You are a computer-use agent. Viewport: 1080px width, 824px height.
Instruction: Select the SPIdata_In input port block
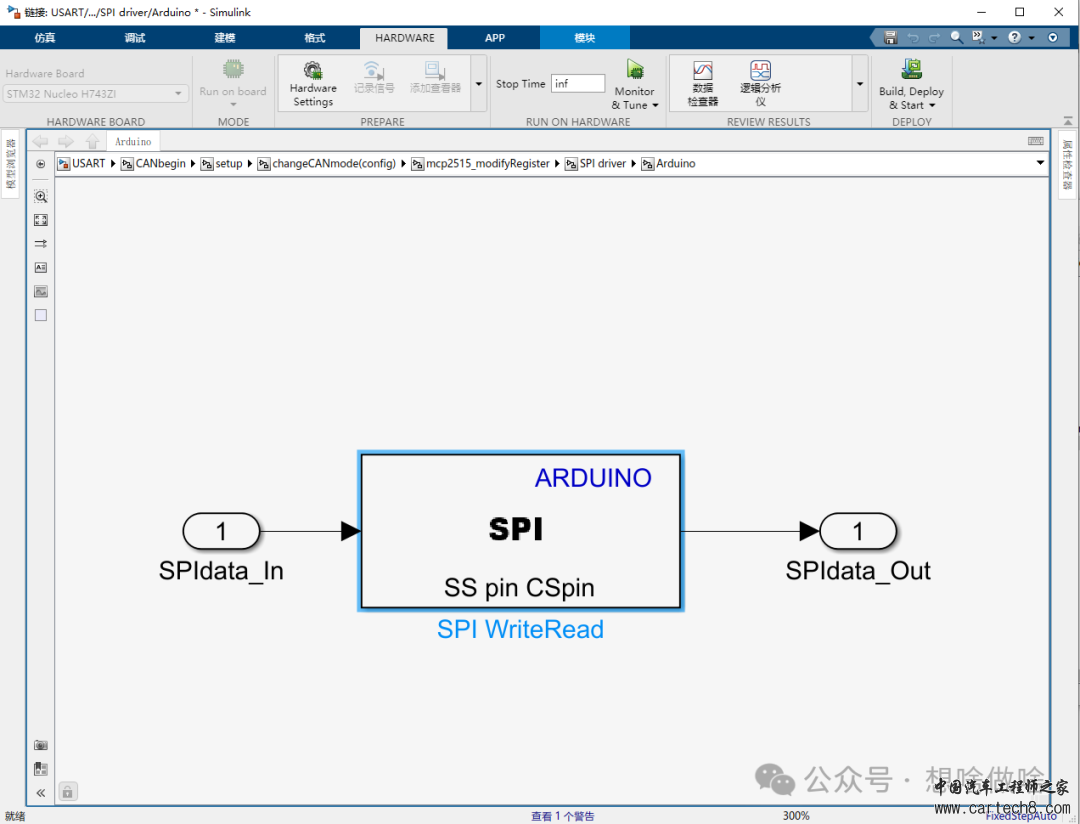pos(221,531)
